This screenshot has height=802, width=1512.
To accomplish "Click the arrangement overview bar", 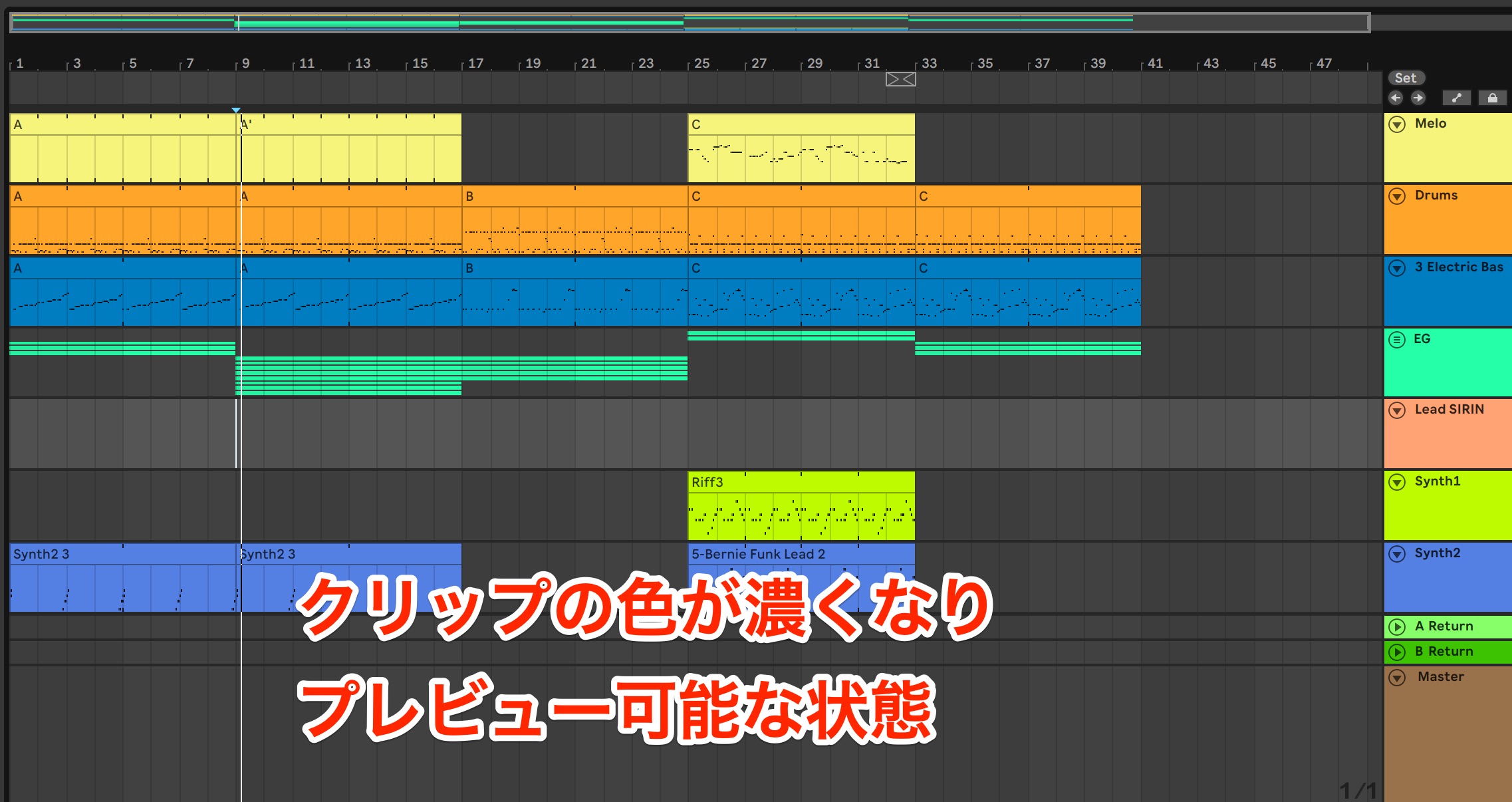I will (x=690, y=23).
